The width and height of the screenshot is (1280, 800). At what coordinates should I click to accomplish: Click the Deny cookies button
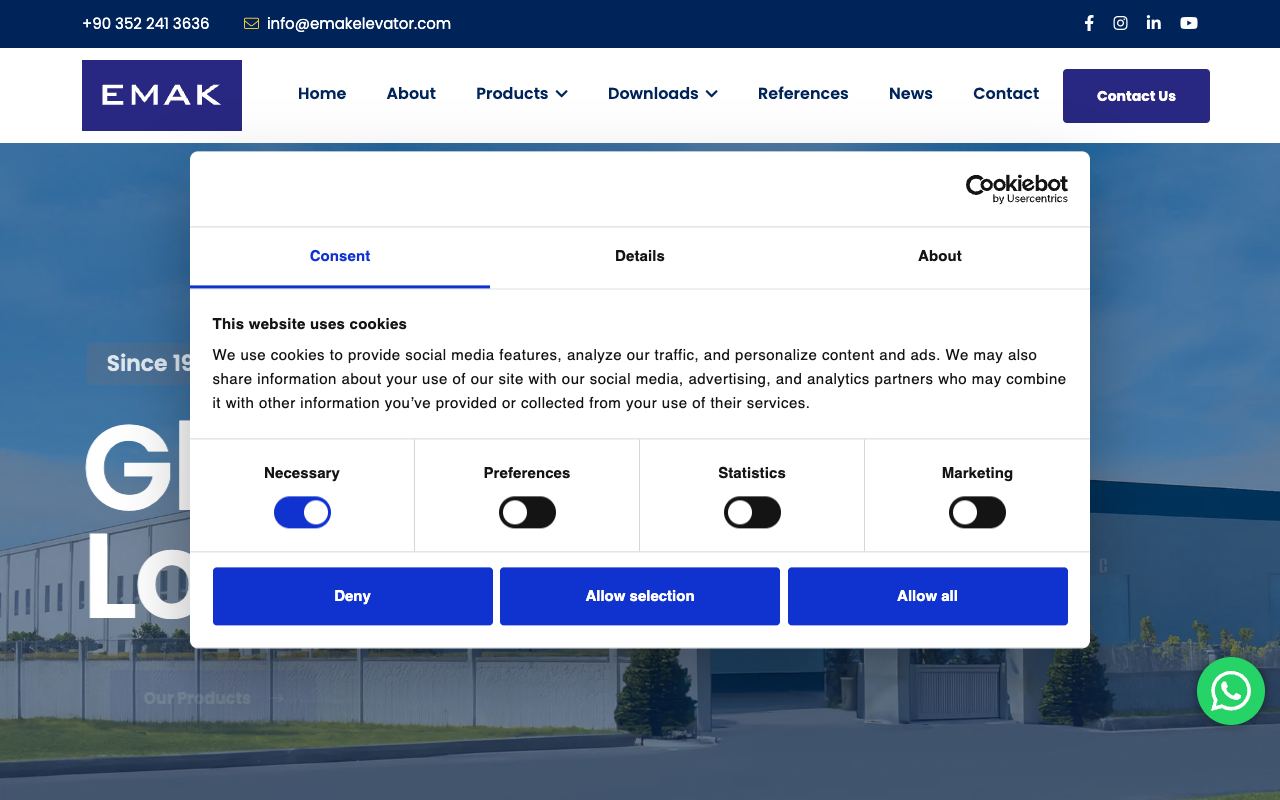pyautogui.click(x=353, y=596)
